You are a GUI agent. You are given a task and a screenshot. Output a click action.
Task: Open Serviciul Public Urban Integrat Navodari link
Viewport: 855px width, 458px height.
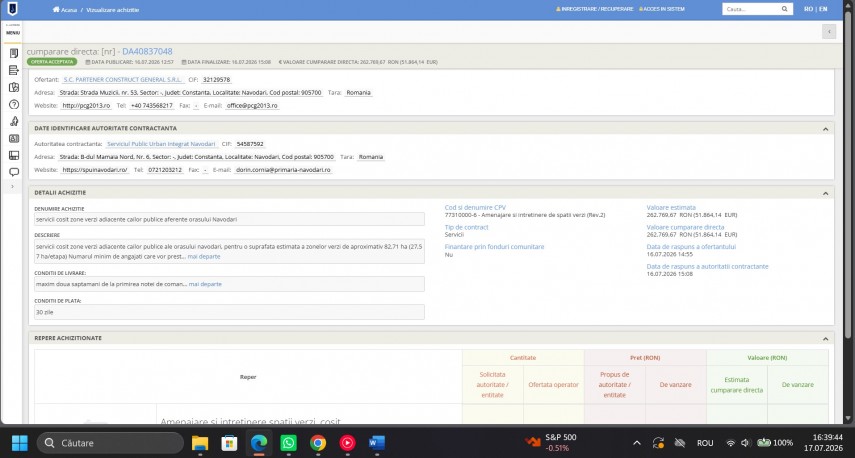tap(161, 144)
